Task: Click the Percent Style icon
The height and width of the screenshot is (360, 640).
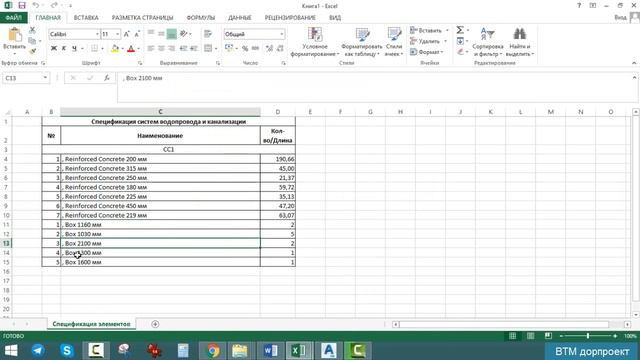Action: pos(245,49)
